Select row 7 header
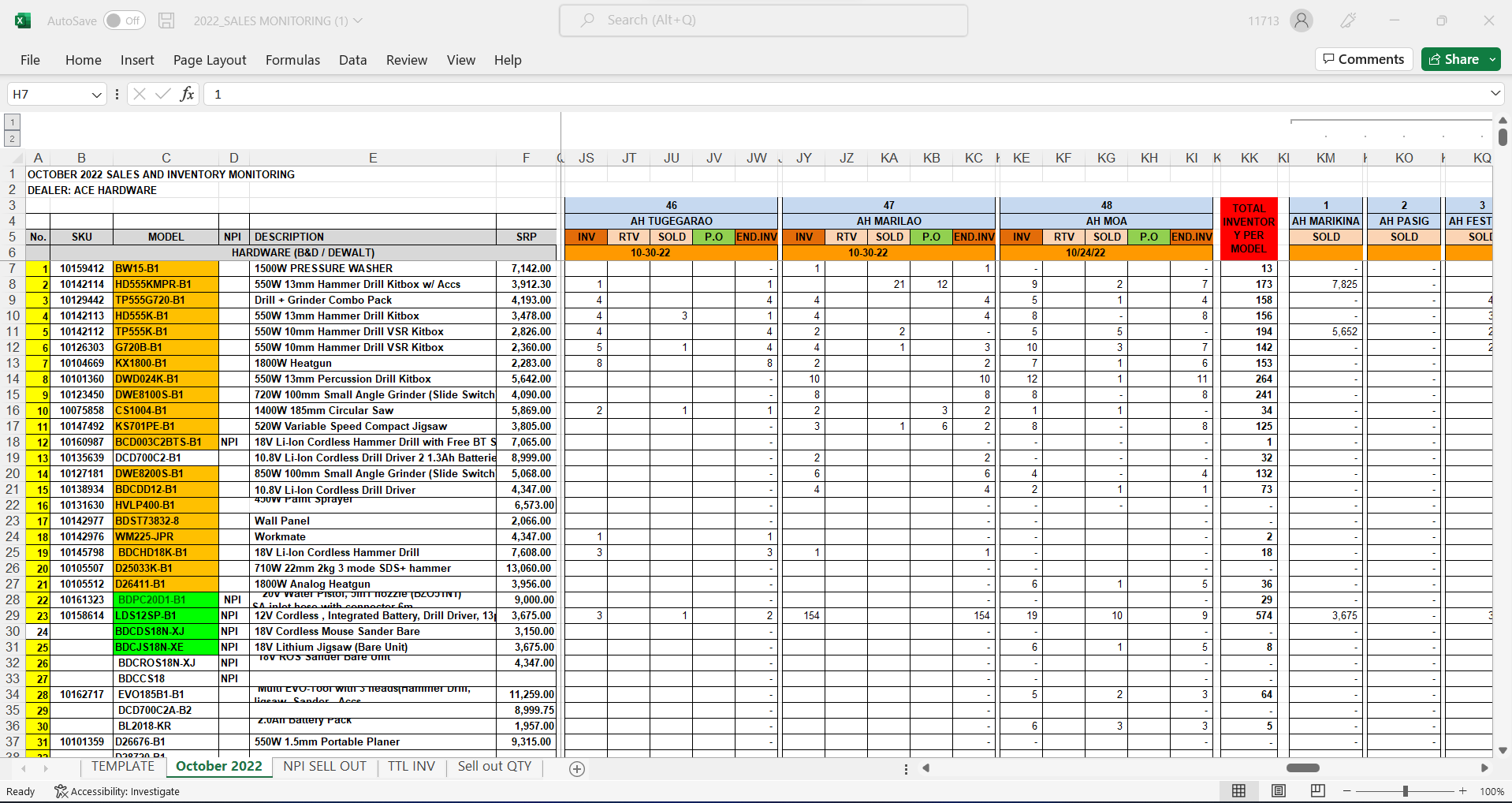 [13, 268]
